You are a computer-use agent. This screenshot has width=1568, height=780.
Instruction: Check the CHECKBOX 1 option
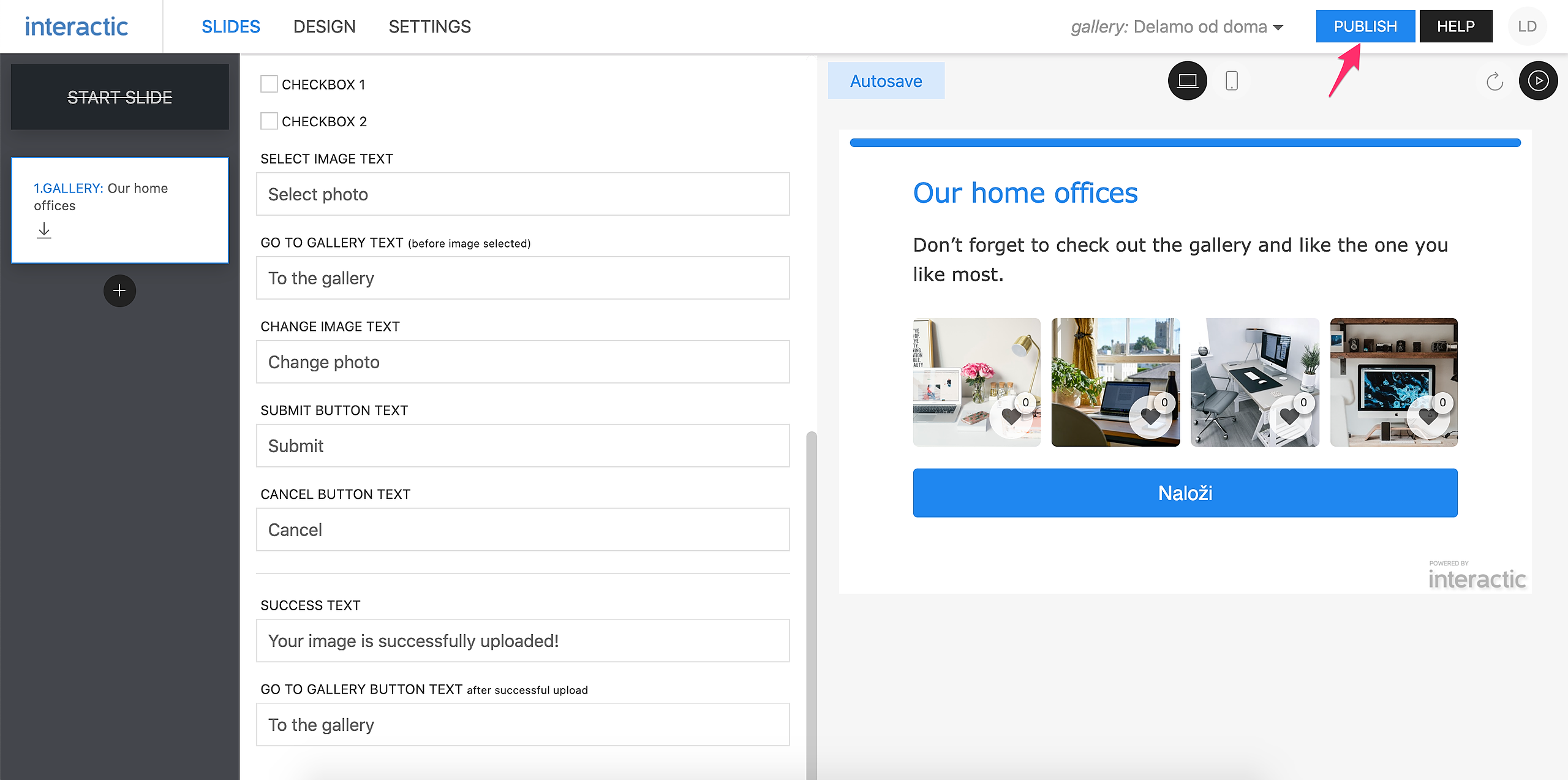coord(269,84)
